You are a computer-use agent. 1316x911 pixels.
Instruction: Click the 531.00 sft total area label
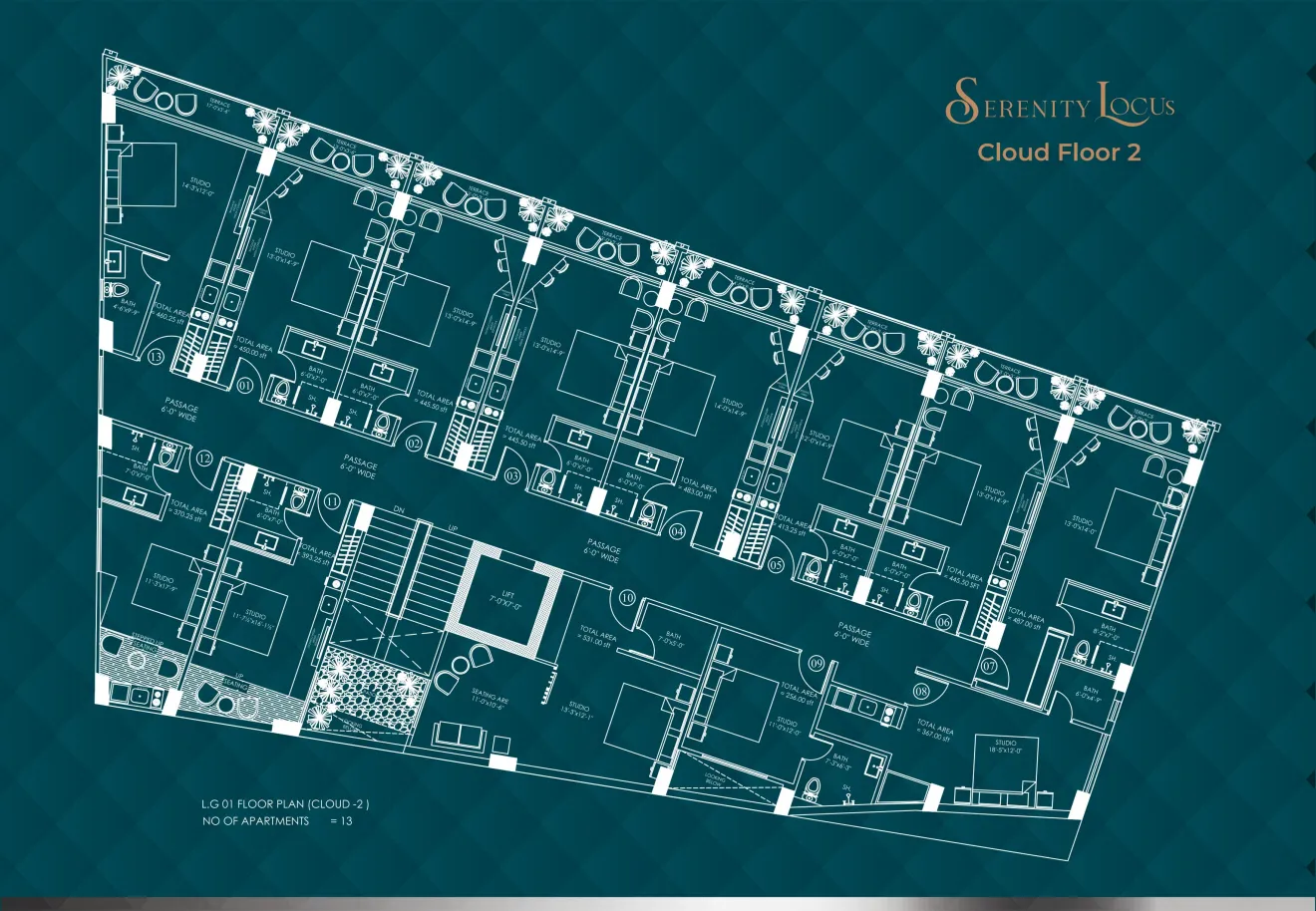point(598,637)
